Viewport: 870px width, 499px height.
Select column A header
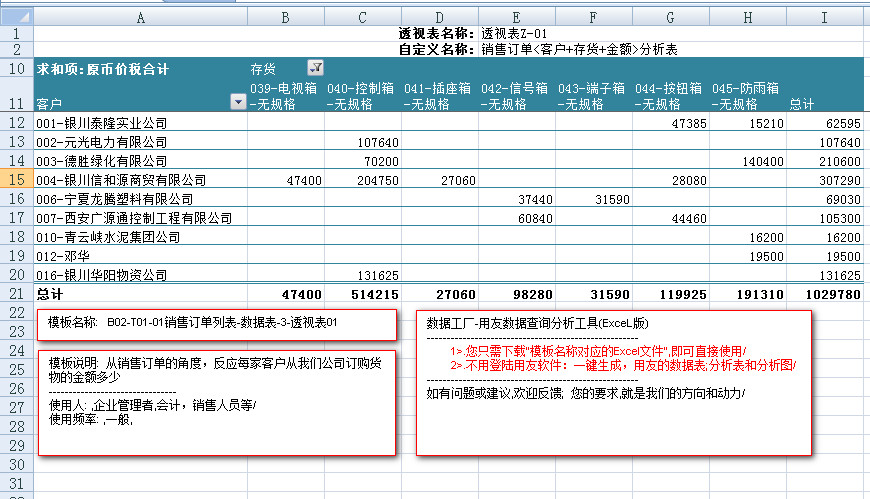pyautogui.click(x=140, y=17)
